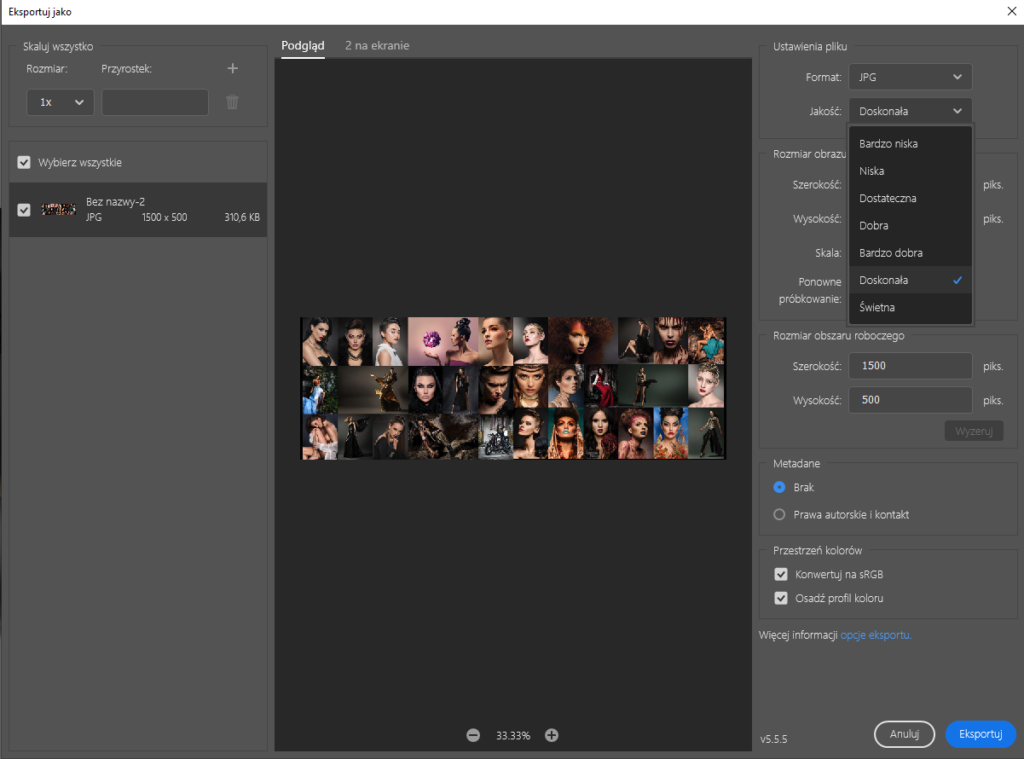Click the trash icon to delete scale
This screenshot has height=759, width=1024.
(x=233, y=102)
